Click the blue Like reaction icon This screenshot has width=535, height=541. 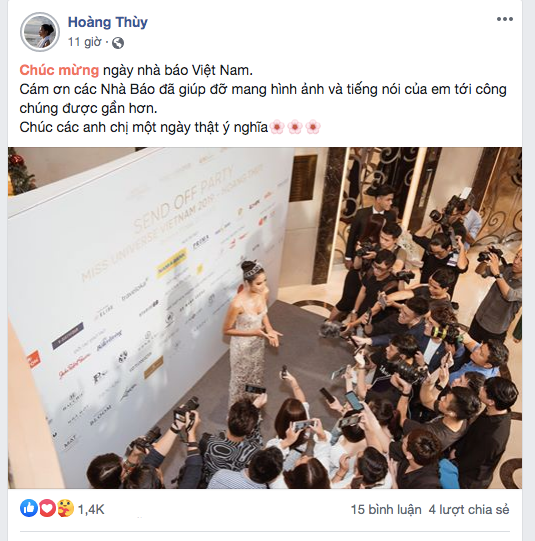tap(29, 508)
